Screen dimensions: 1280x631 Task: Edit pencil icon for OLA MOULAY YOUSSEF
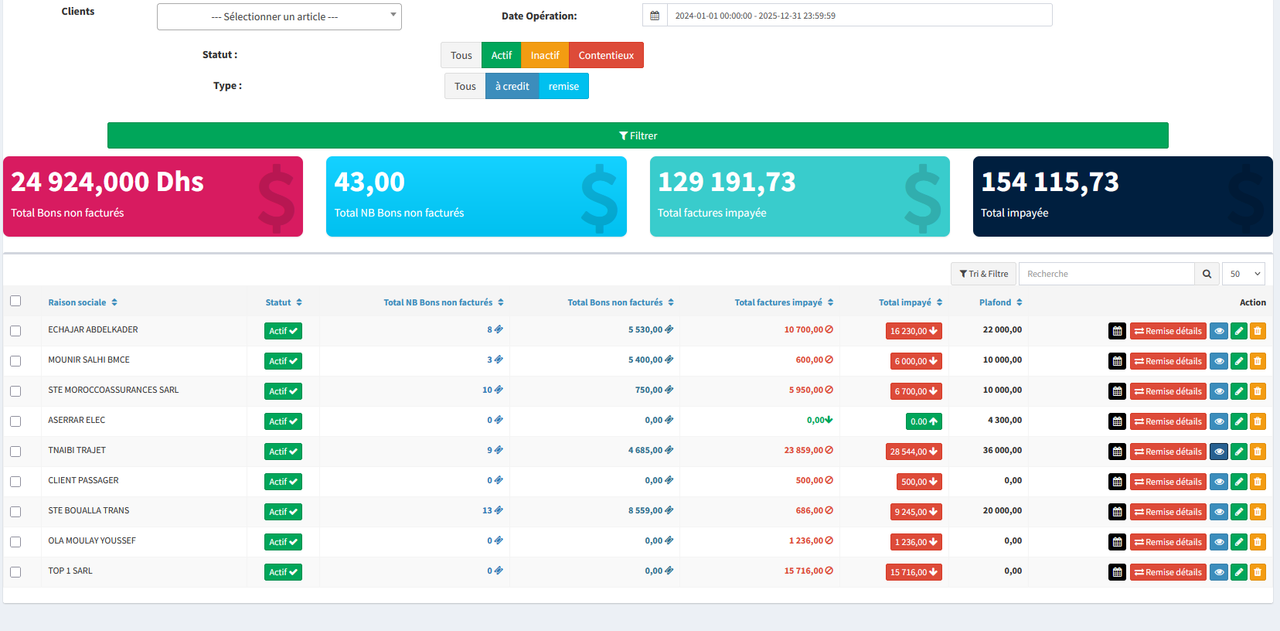coord(1239,542)
